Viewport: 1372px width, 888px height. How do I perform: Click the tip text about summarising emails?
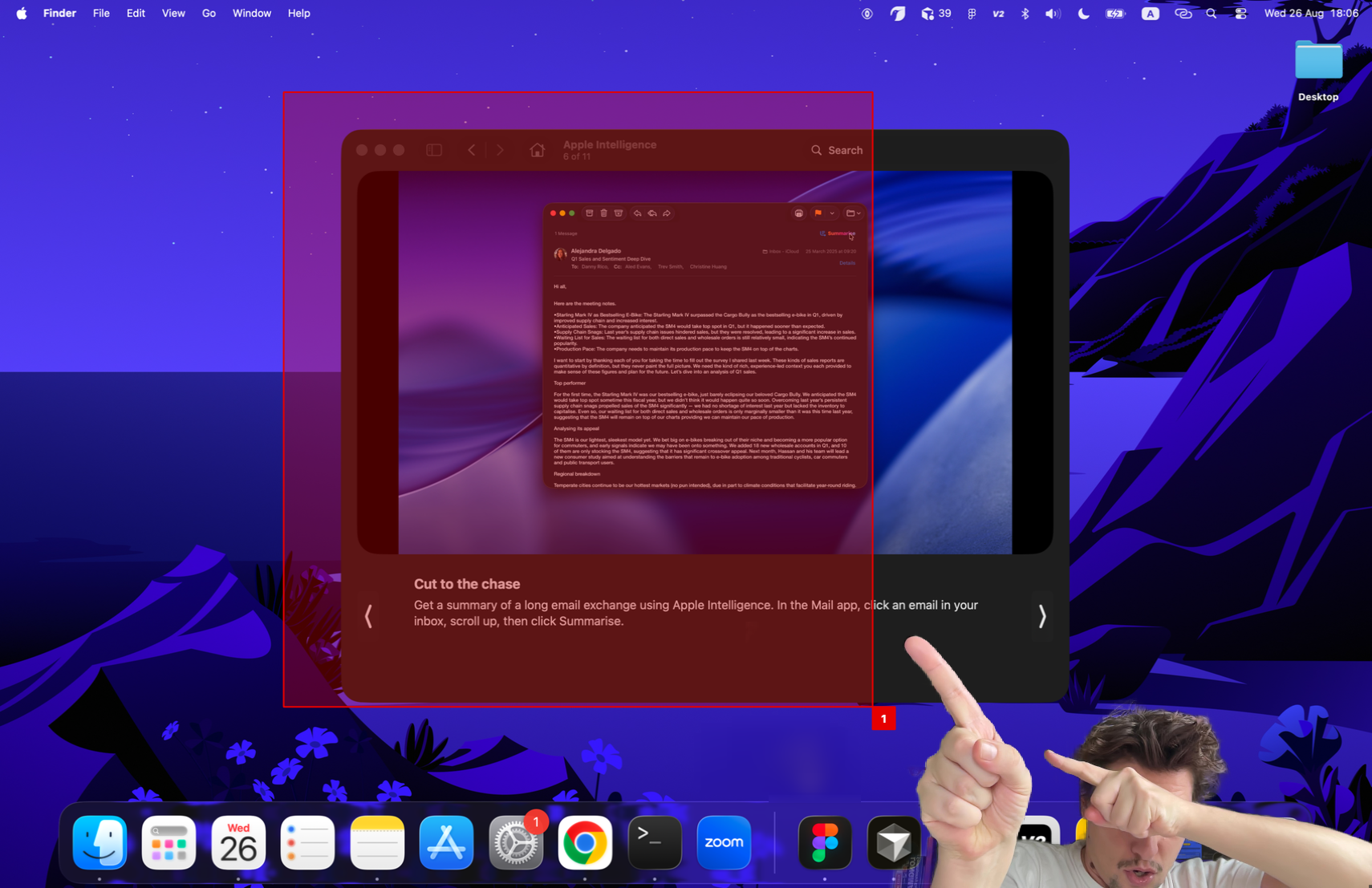point(696,613)
